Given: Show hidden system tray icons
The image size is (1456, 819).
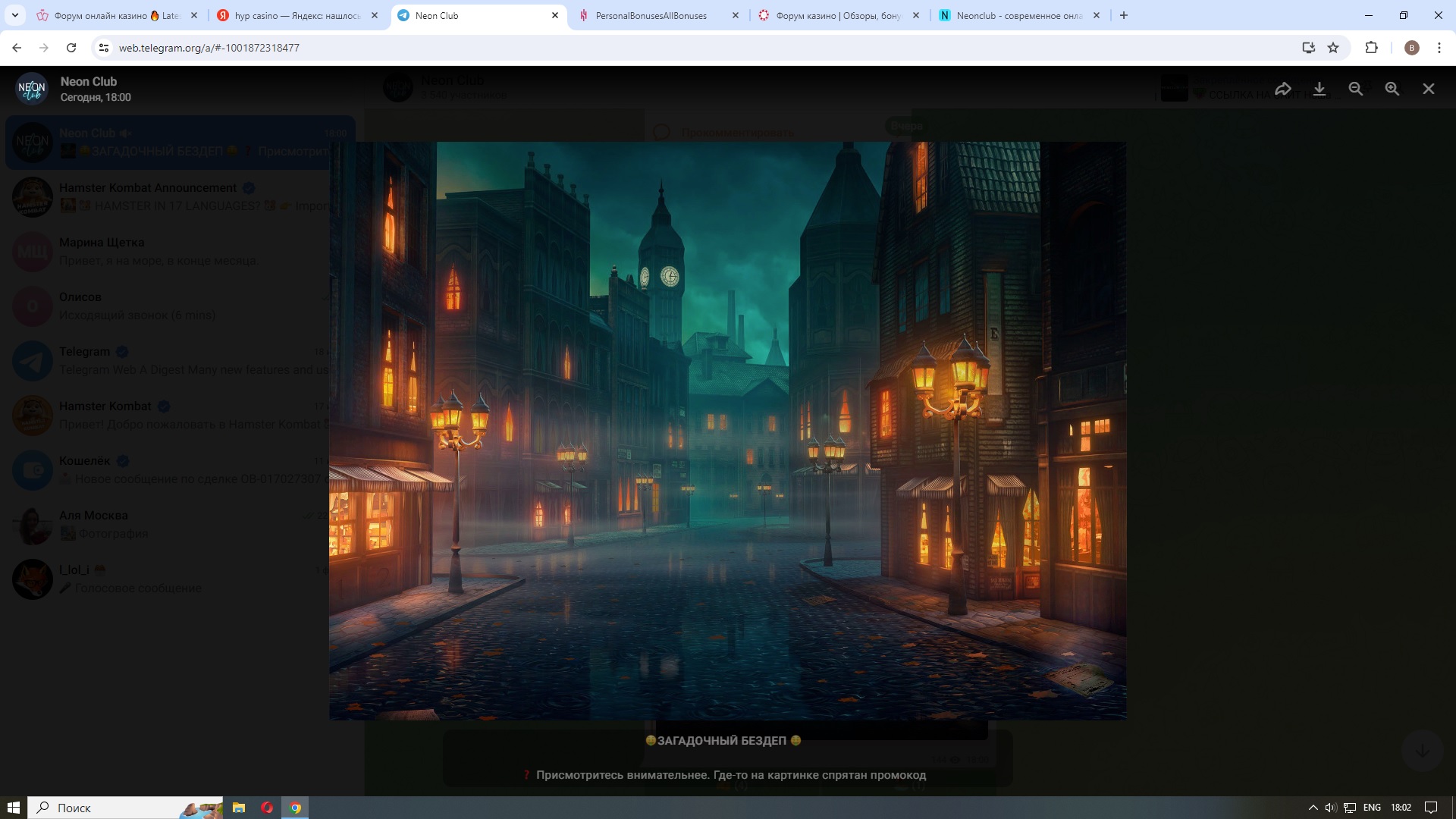Looking at the screenshot, I should pyautogui.click(x=1313, y=808).
